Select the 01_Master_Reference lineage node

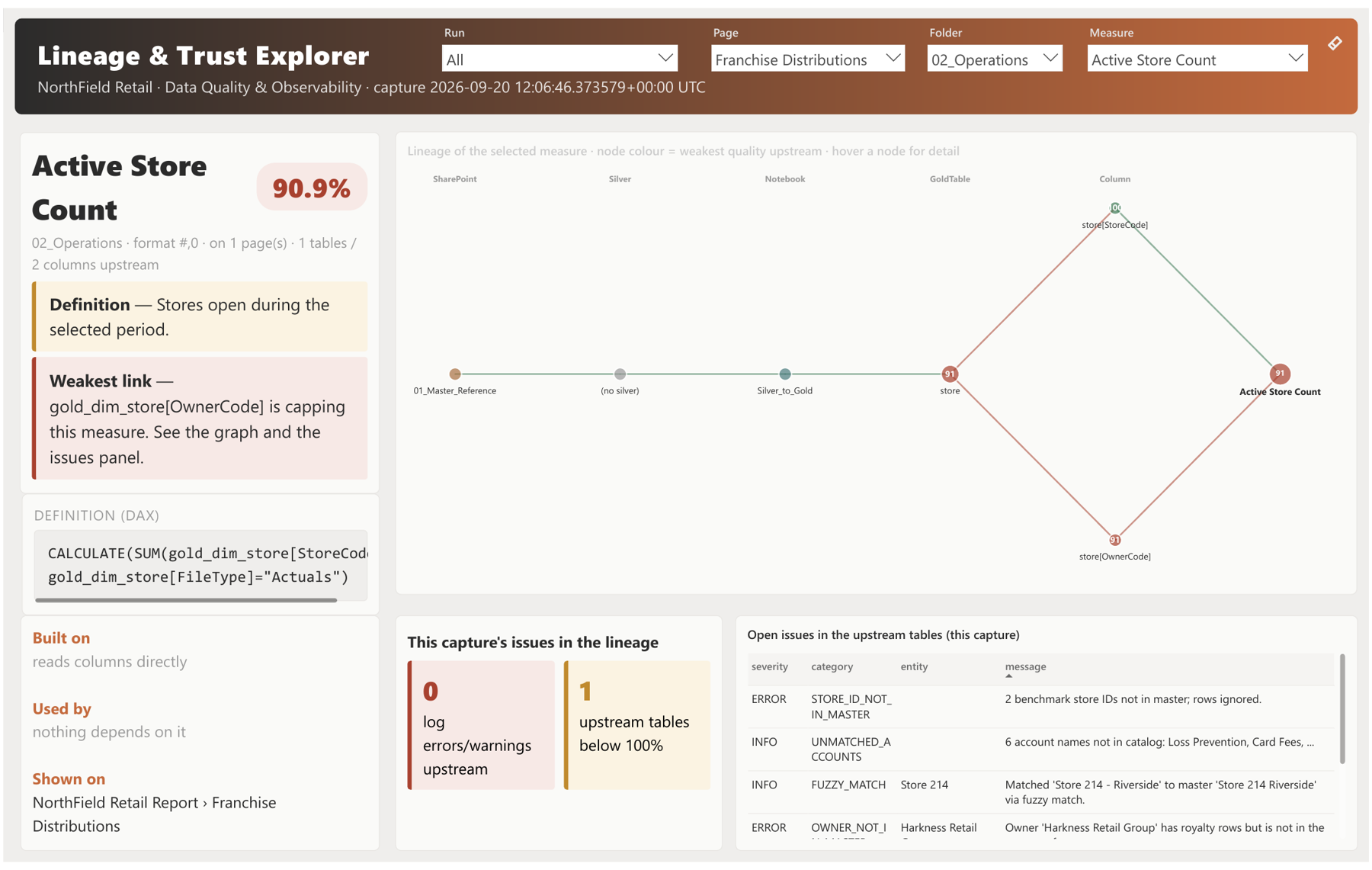pyautogui.click(x=455, y=374)
